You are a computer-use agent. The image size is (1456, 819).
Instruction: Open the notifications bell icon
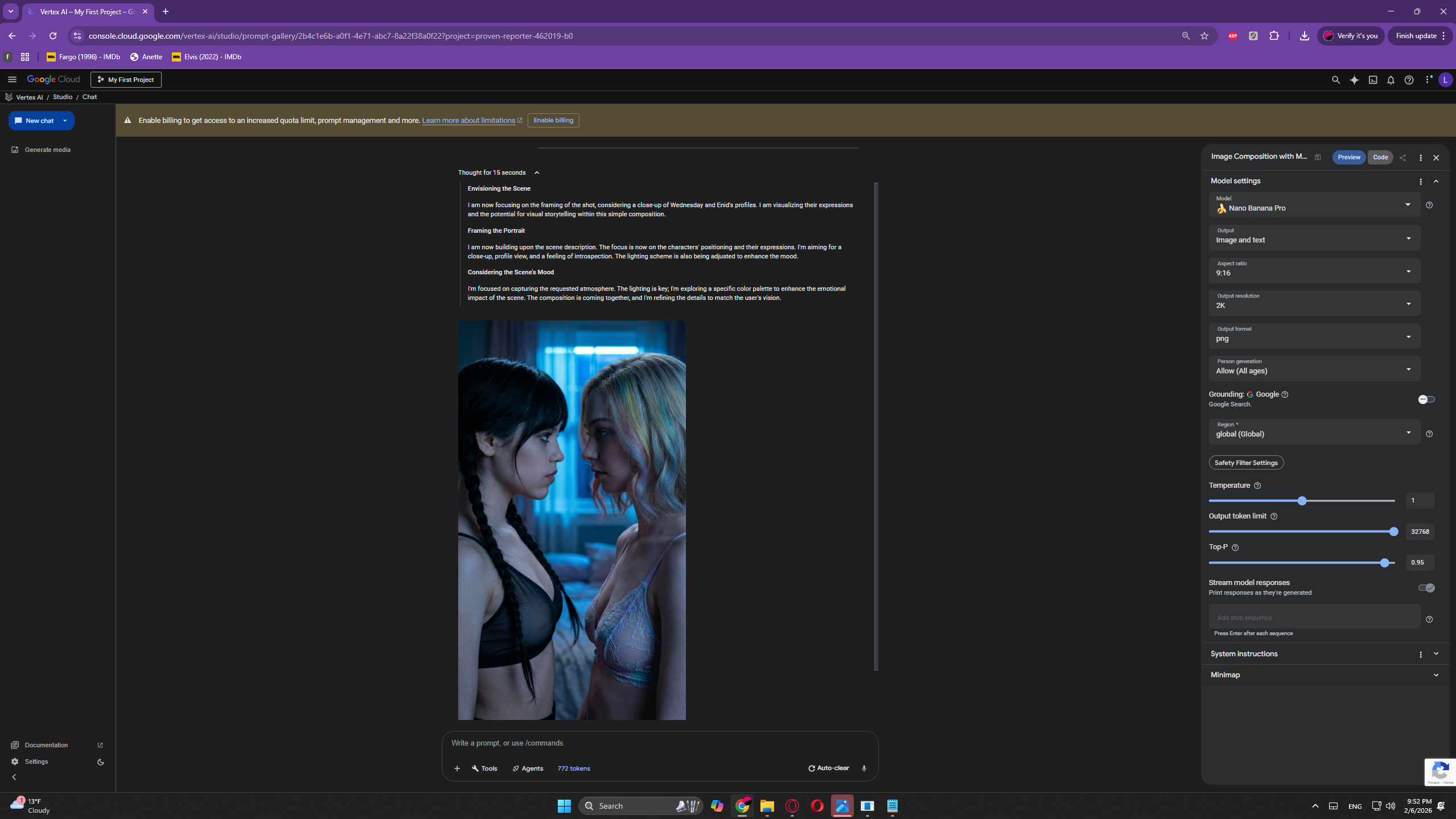[1391, 80]
